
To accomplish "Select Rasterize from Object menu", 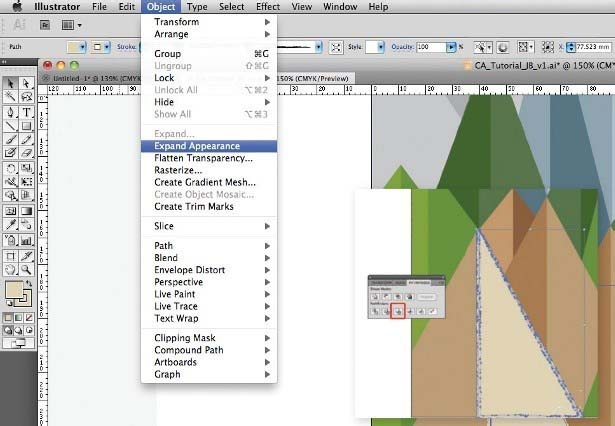I will (209, 170).
